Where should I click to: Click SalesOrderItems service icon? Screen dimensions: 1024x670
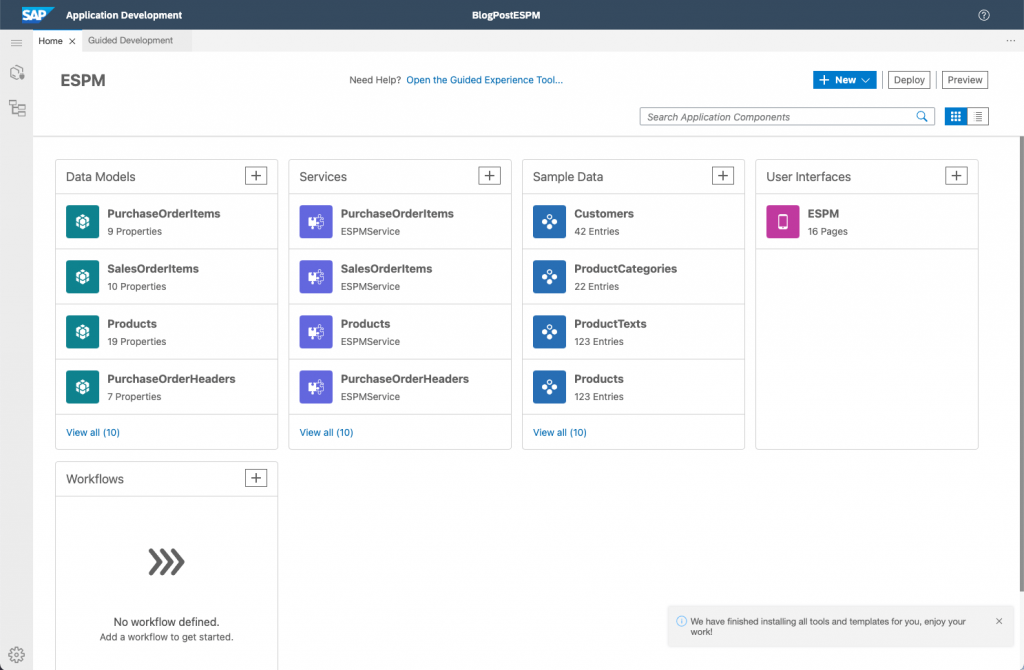tap(316, 277)
